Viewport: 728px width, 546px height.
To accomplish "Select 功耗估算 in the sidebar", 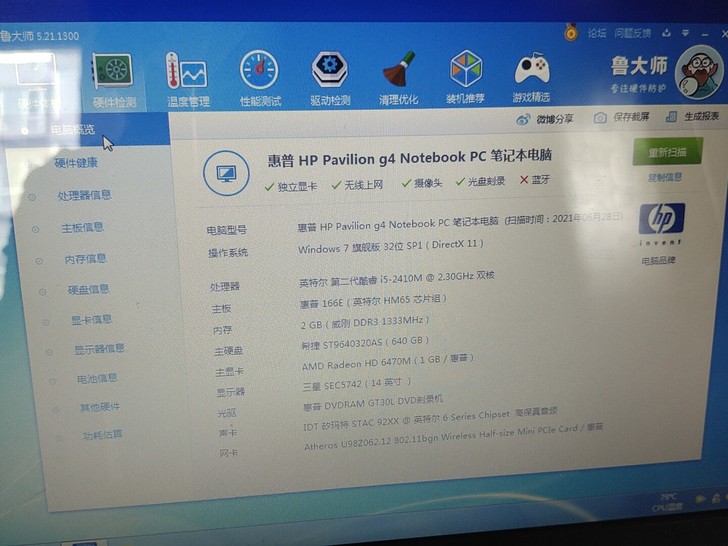I will click(x=103, y=435).
